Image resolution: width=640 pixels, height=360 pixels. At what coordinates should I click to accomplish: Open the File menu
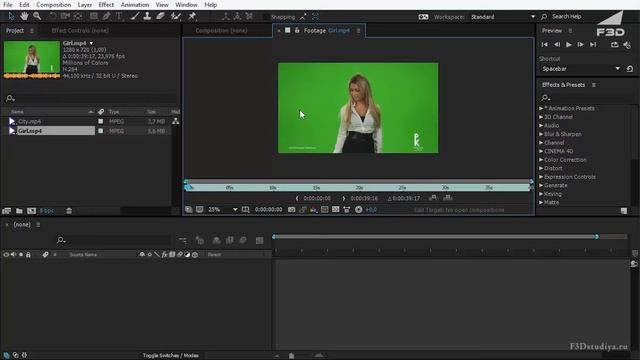(x=8, y=5)
